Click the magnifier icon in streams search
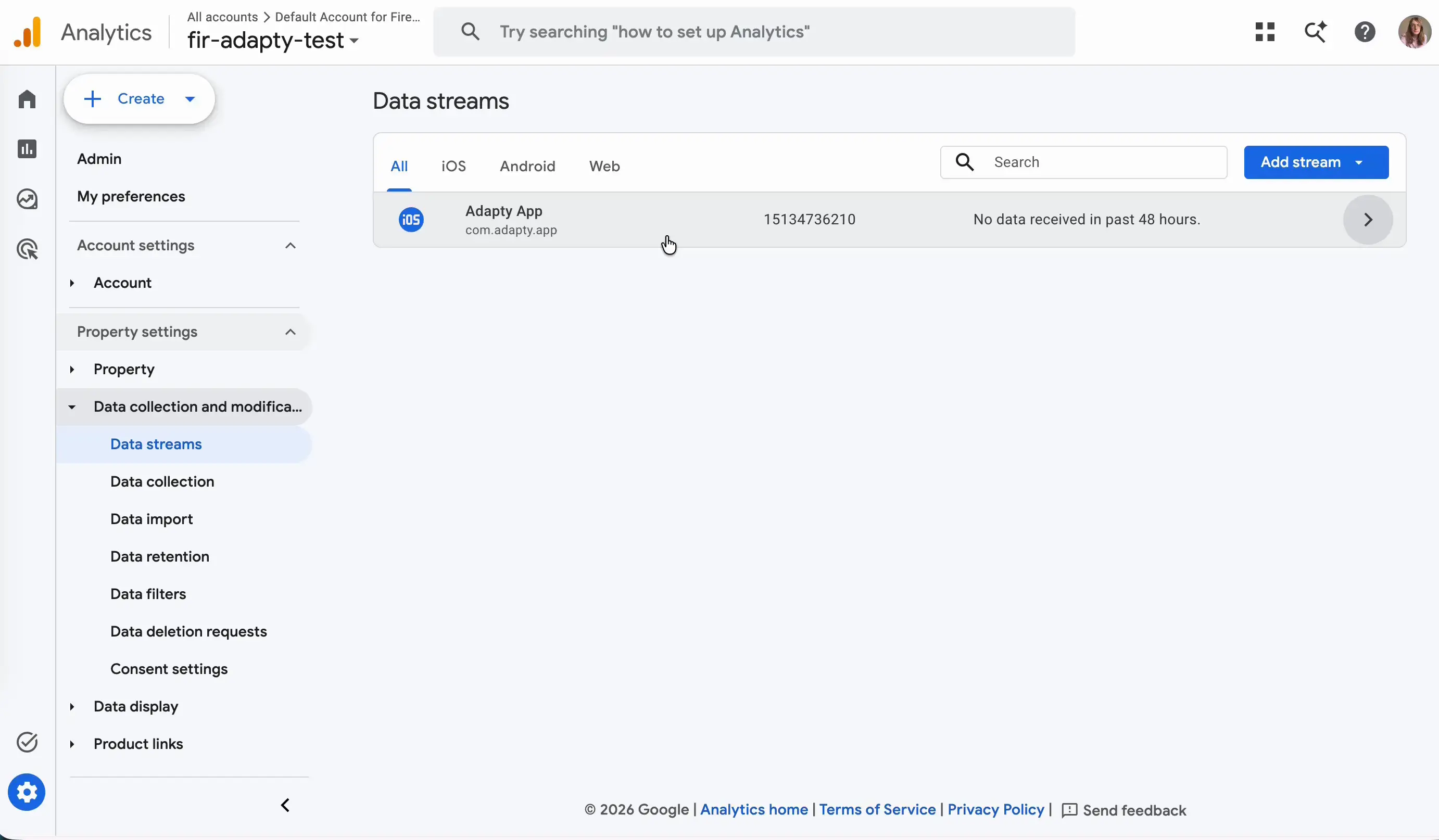 (x=965, y=162)
